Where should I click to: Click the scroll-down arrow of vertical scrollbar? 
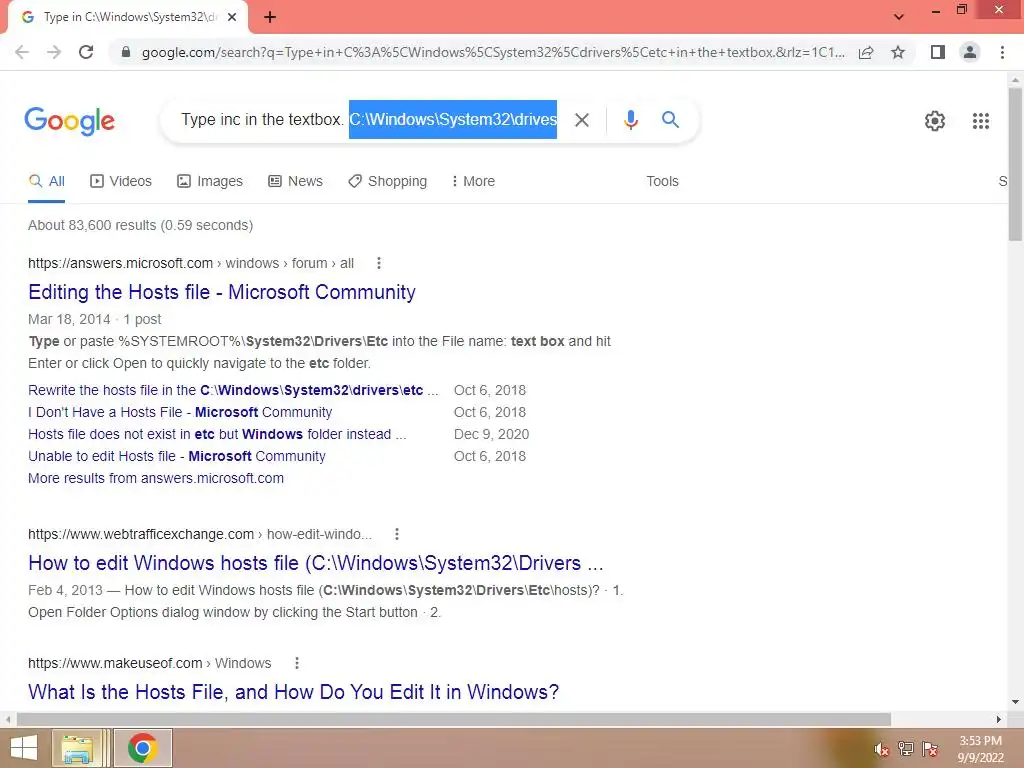tap(1015, 702)
